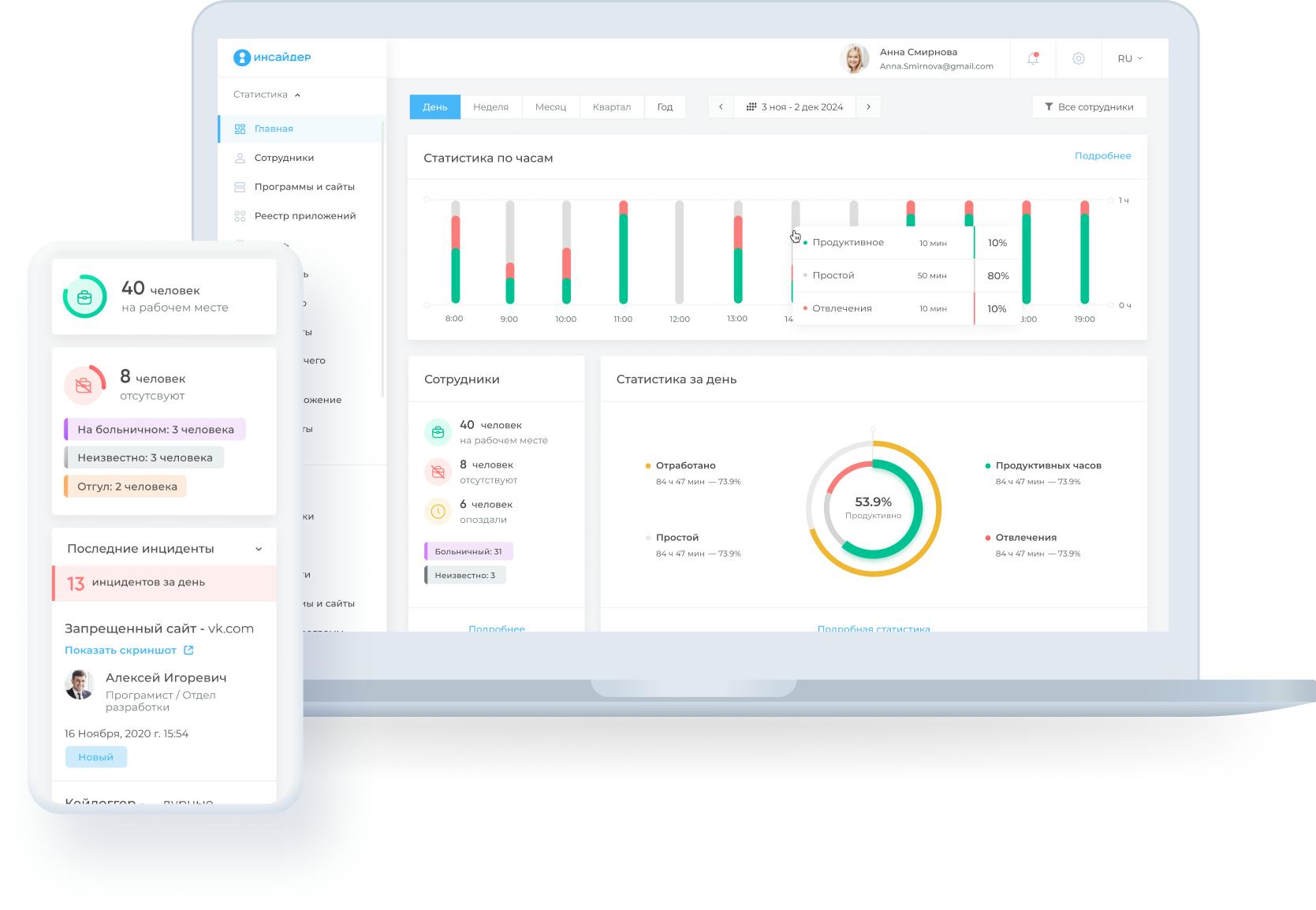Open external link icon beside Показать скриншот
Viewport: 1316px width, 910px height.
click(188, 651)
